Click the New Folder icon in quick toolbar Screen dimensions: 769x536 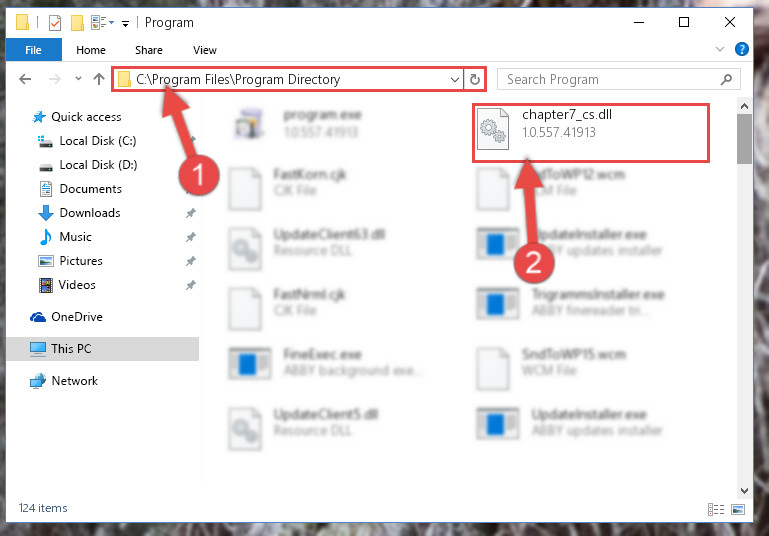tap(77, 23)
